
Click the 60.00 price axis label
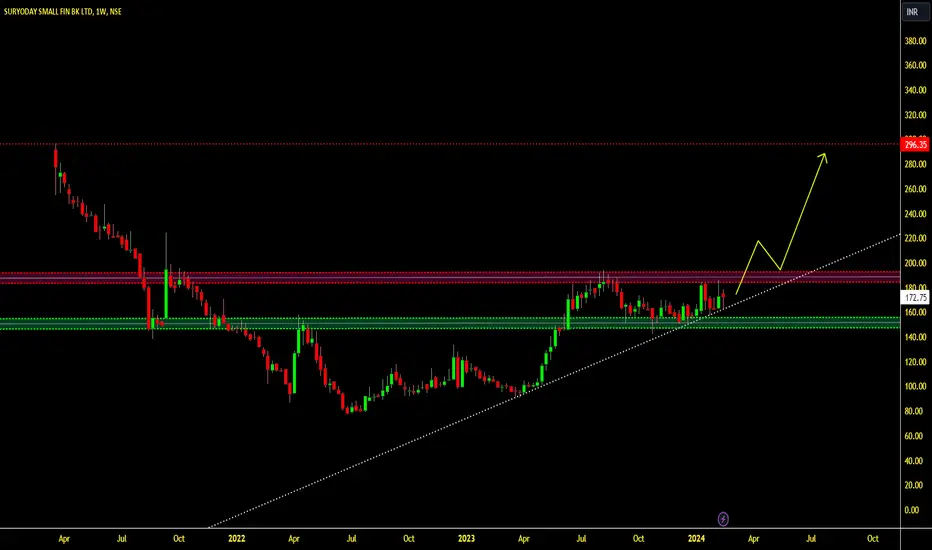pos(915,436)
